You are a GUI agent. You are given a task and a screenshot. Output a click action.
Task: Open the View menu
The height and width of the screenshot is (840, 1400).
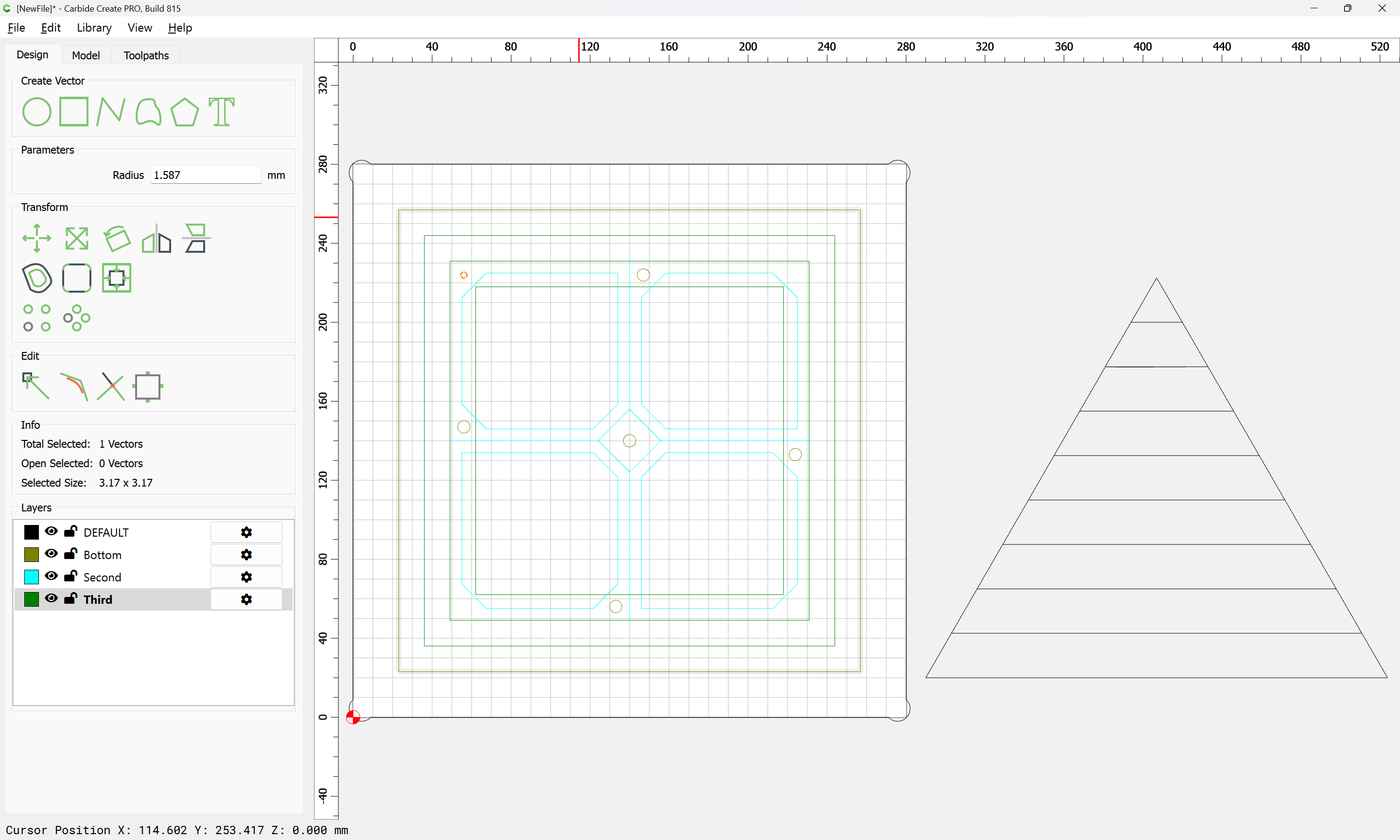(140, 28)
